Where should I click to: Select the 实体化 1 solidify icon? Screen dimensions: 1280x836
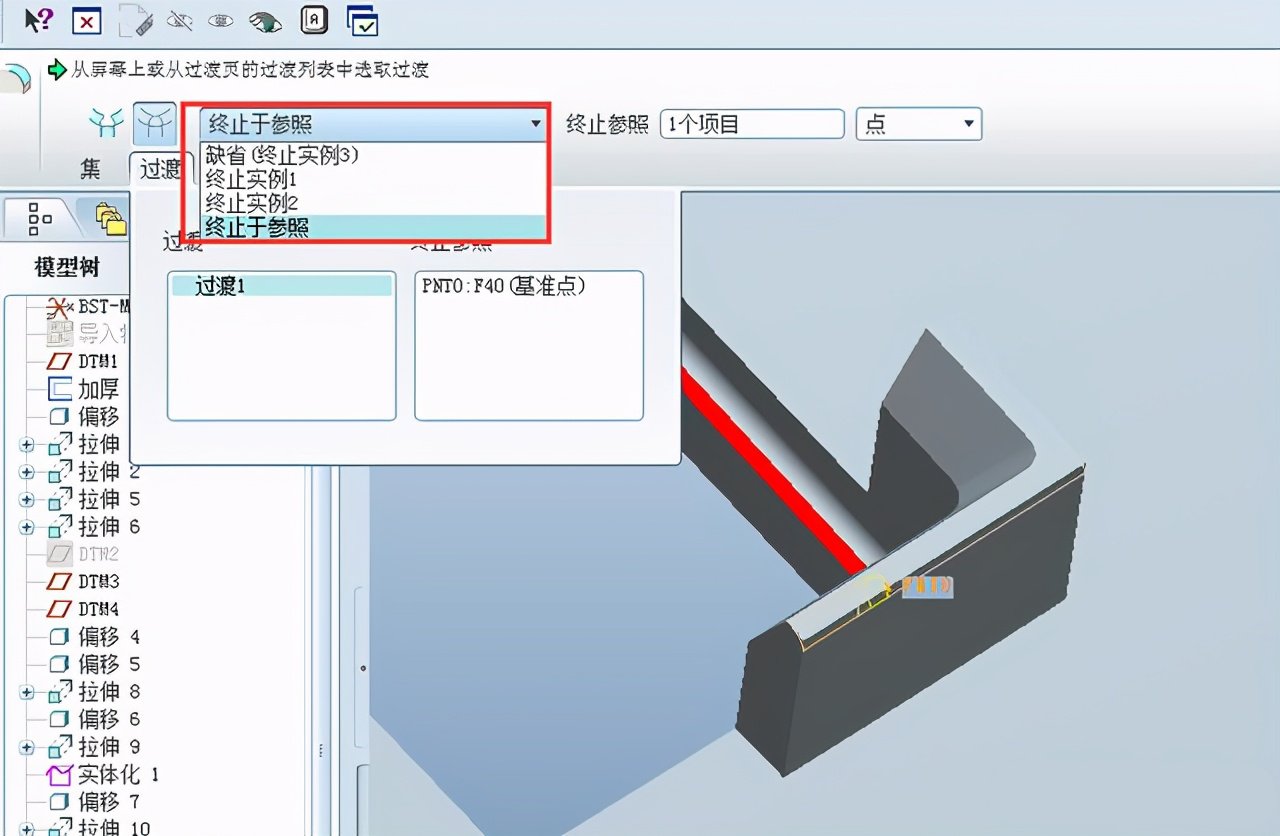click(x=60, y=775)
